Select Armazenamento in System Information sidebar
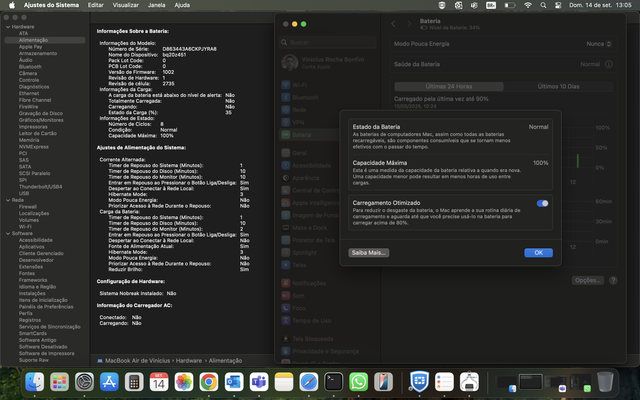This screenshot has height=400, width=640. click(38, 53)
